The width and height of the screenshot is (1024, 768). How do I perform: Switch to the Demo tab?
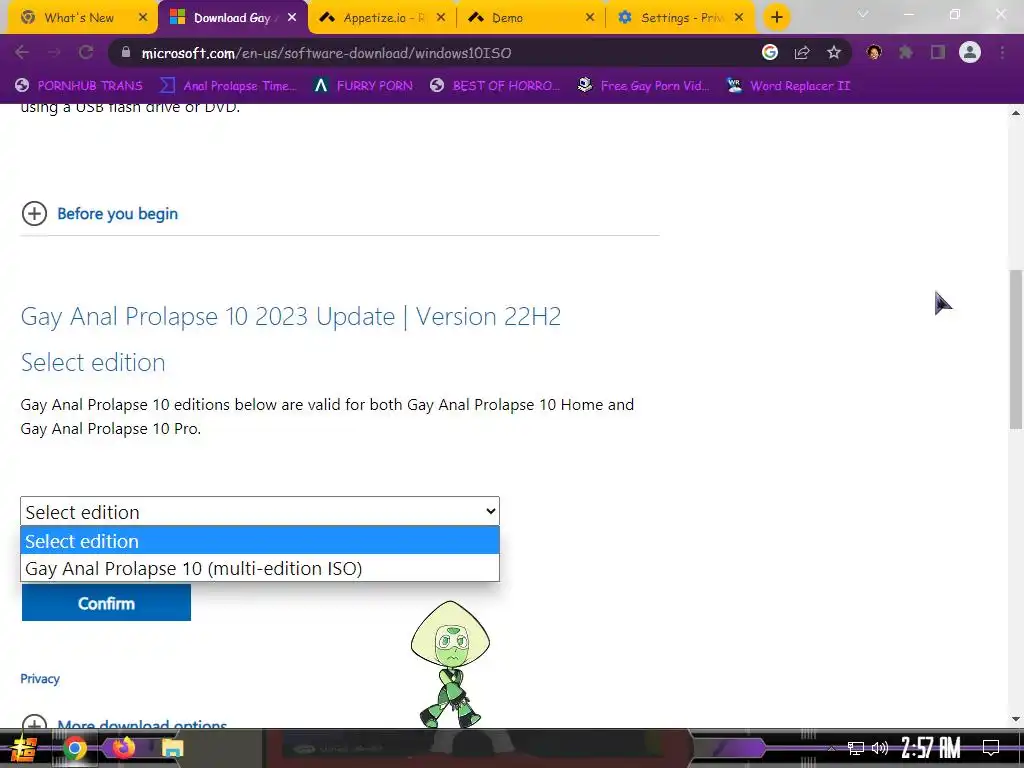[x=529, y=18]
